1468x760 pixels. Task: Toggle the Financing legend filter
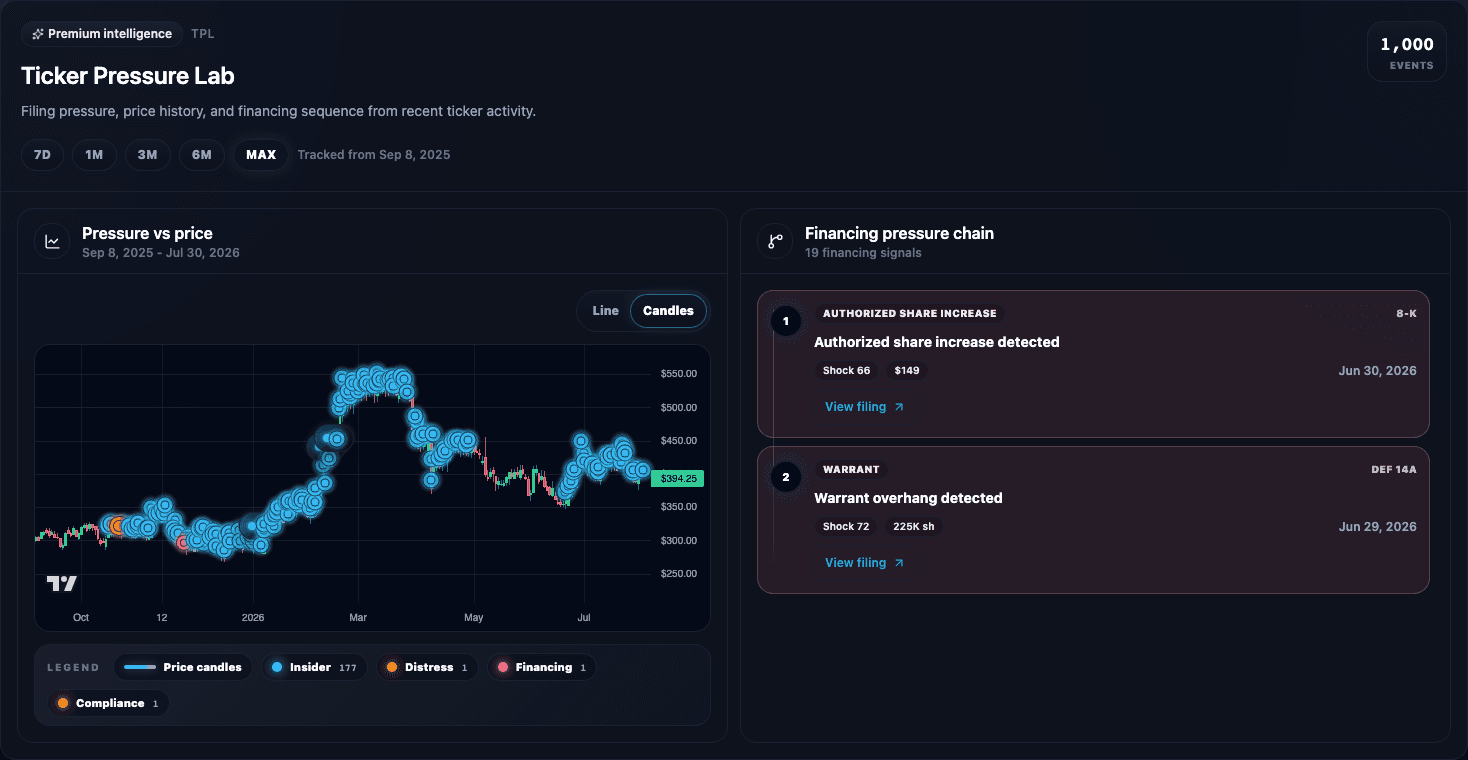coord(542,667)
